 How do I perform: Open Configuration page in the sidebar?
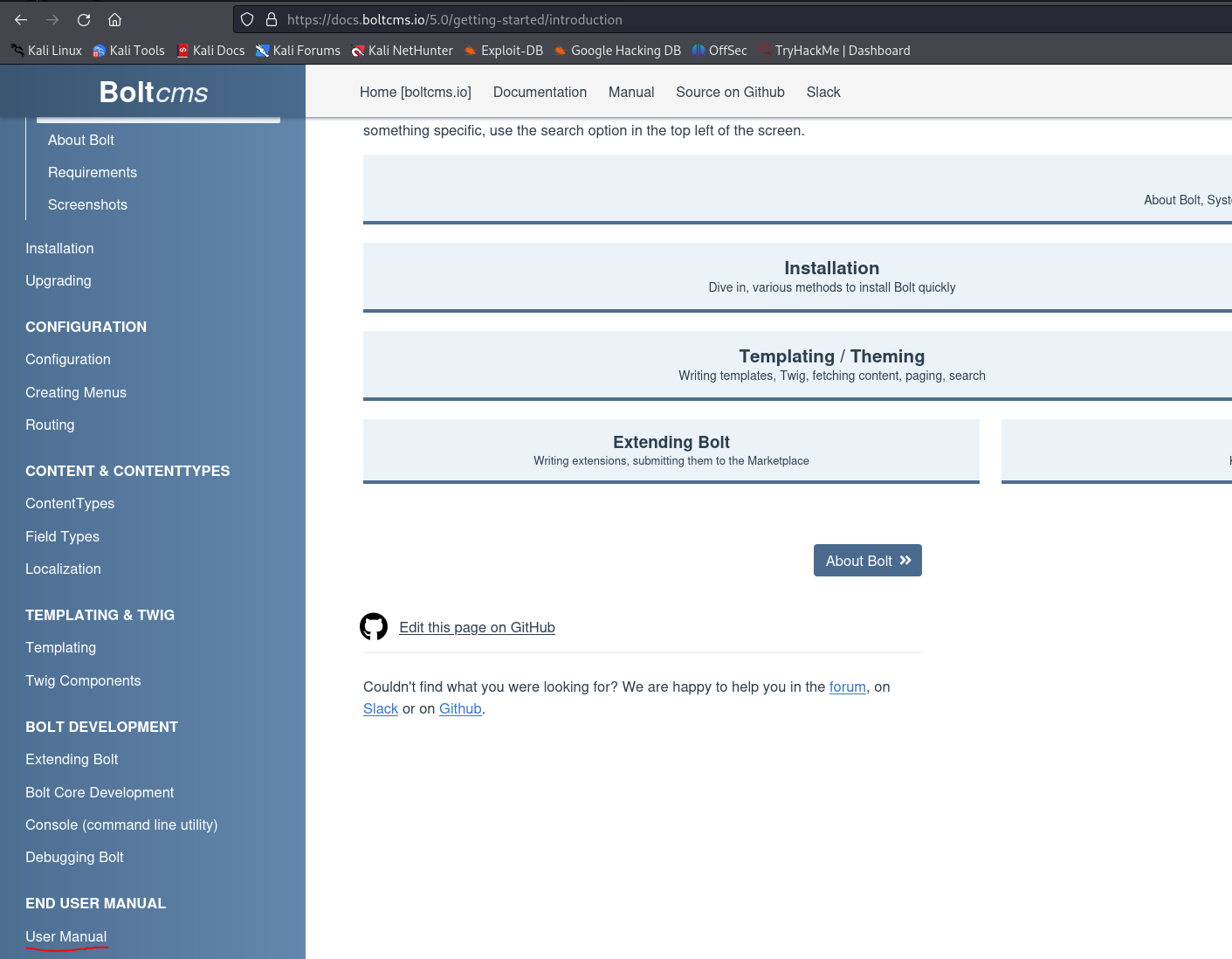tap(68, 359)
